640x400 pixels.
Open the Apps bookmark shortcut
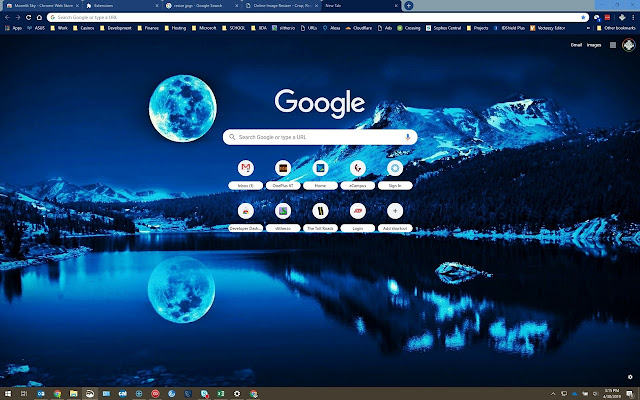point(13,28)
